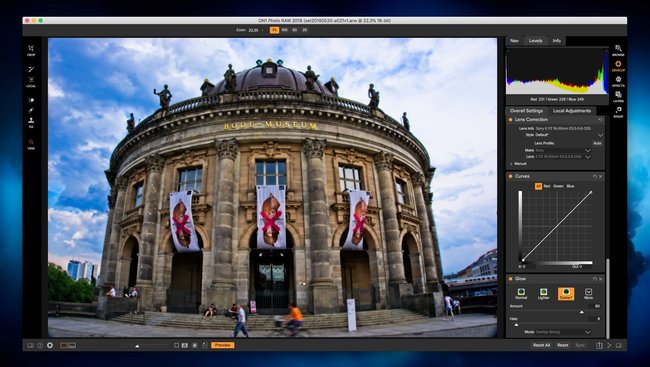The width and height of the screenshot is (650, 367).
Task: Reset the Curves panel settings
Action: click(595, 176)
